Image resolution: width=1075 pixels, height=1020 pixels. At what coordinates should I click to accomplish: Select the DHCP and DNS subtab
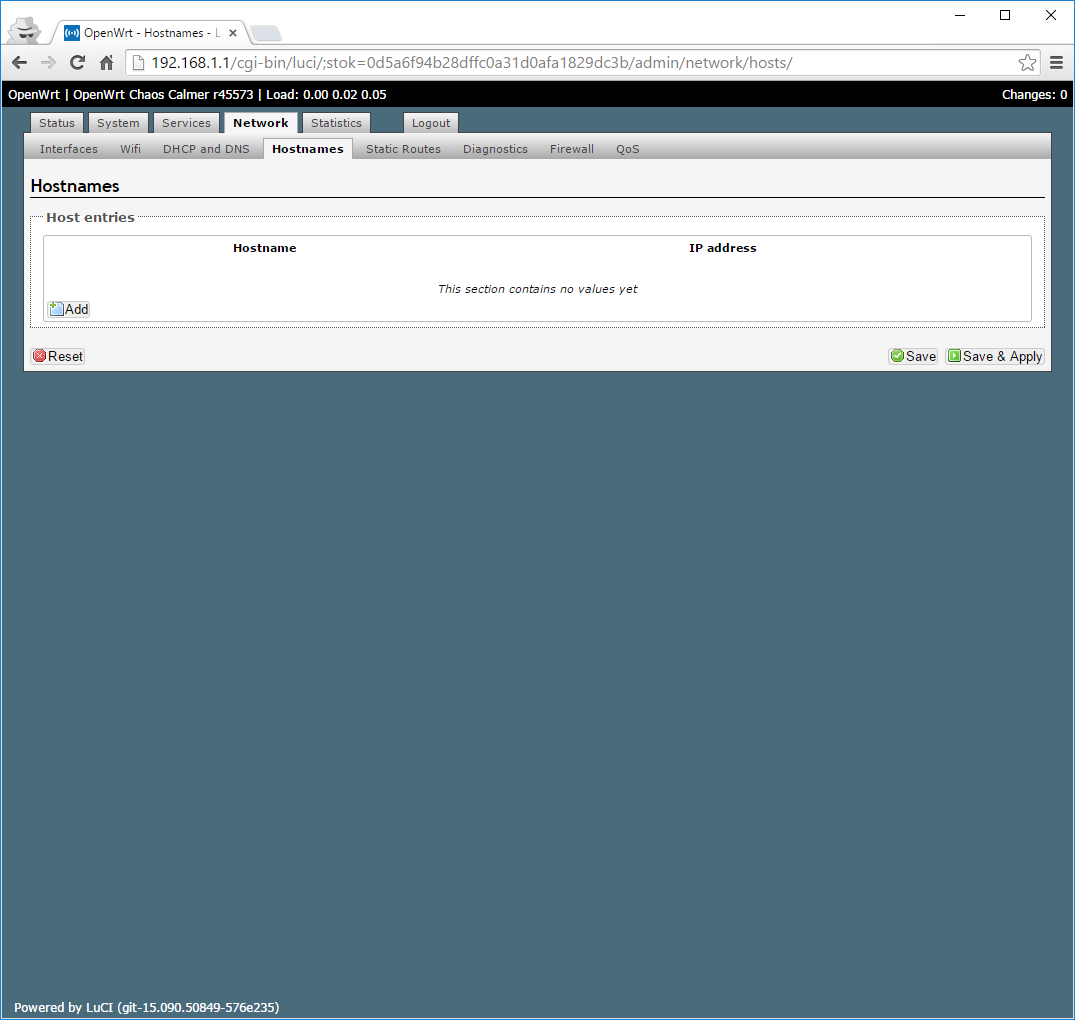(206, 149)
